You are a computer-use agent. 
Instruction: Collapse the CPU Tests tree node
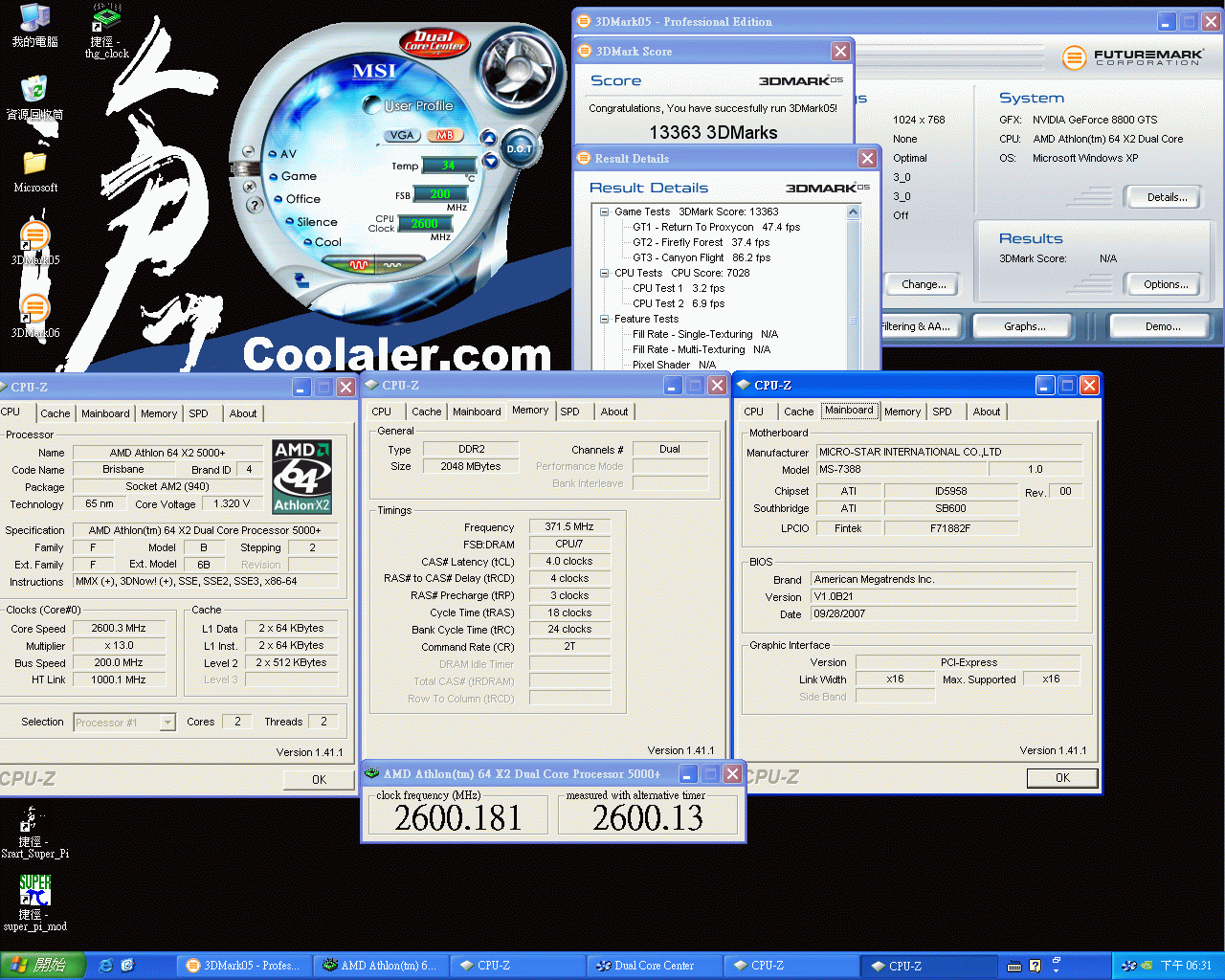(x=605, y=273)
